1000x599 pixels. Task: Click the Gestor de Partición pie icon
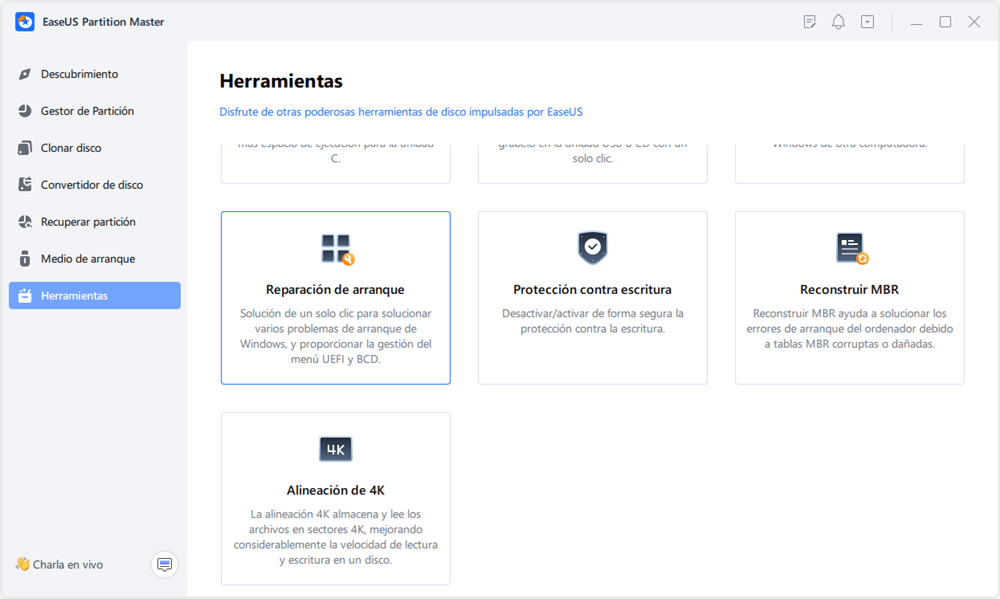coord(25,111)
